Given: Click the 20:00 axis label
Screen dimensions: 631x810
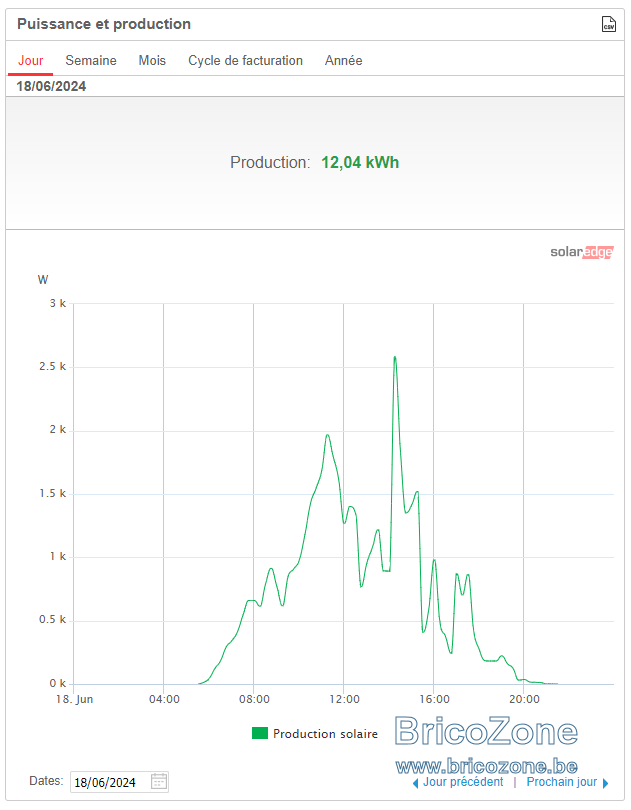Looking at the screenshot, I should pyautogui.click(x=524, y=699).
